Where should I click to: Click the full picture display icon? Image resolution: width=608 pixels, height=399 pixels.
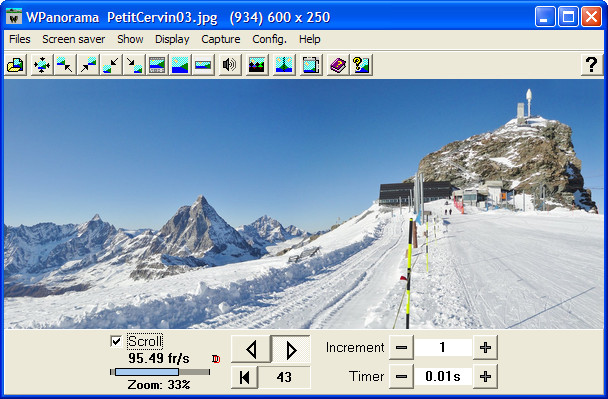click(x=180, y=65)
